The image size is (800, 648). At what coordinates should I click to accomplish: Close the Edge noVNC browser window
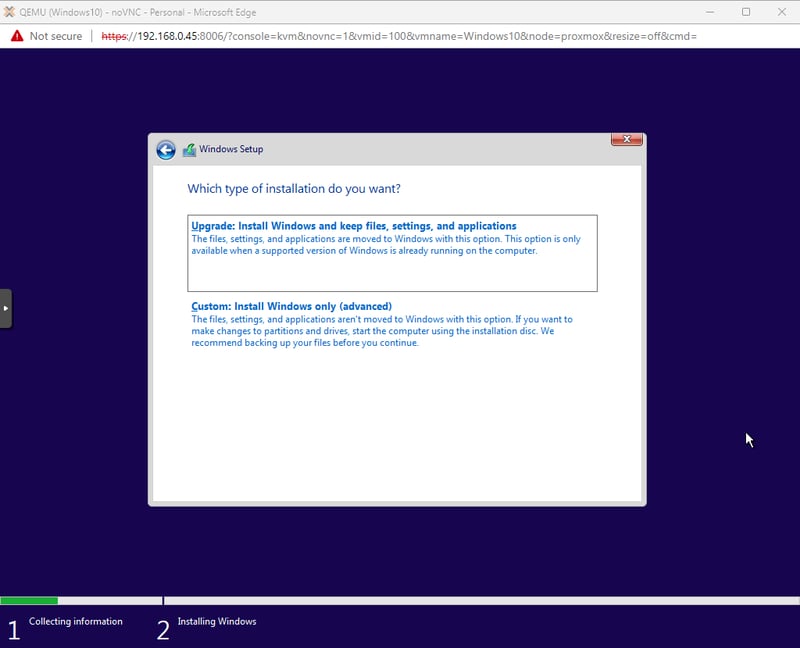(783, 11)
